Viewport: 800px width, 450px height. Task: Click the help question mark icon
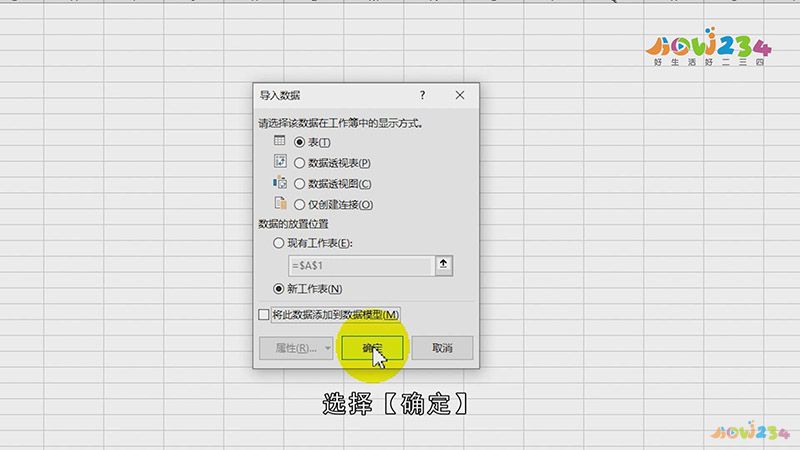422,95
